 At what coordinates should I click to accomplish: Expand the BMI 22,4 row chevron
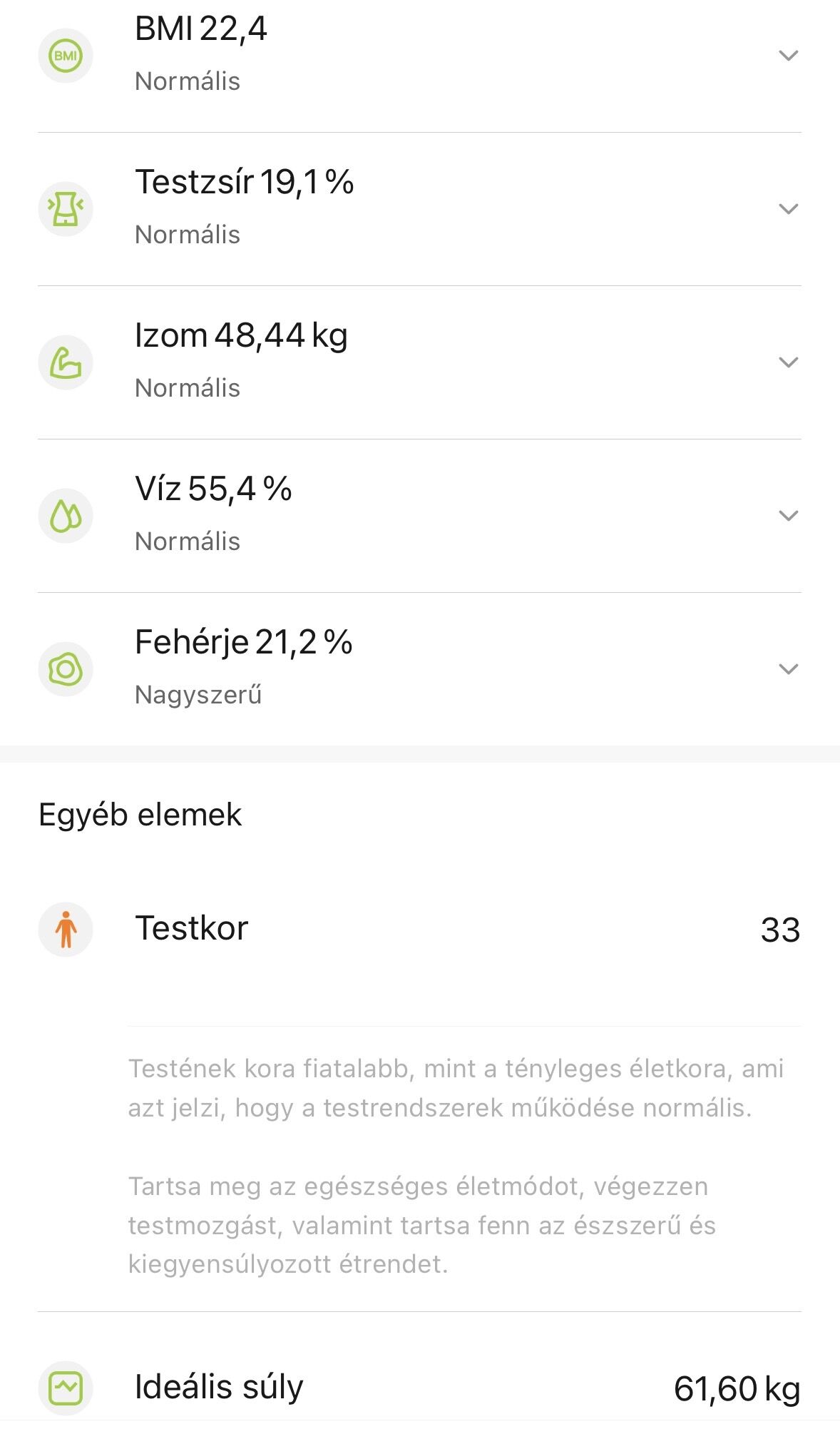coord(788,56)
